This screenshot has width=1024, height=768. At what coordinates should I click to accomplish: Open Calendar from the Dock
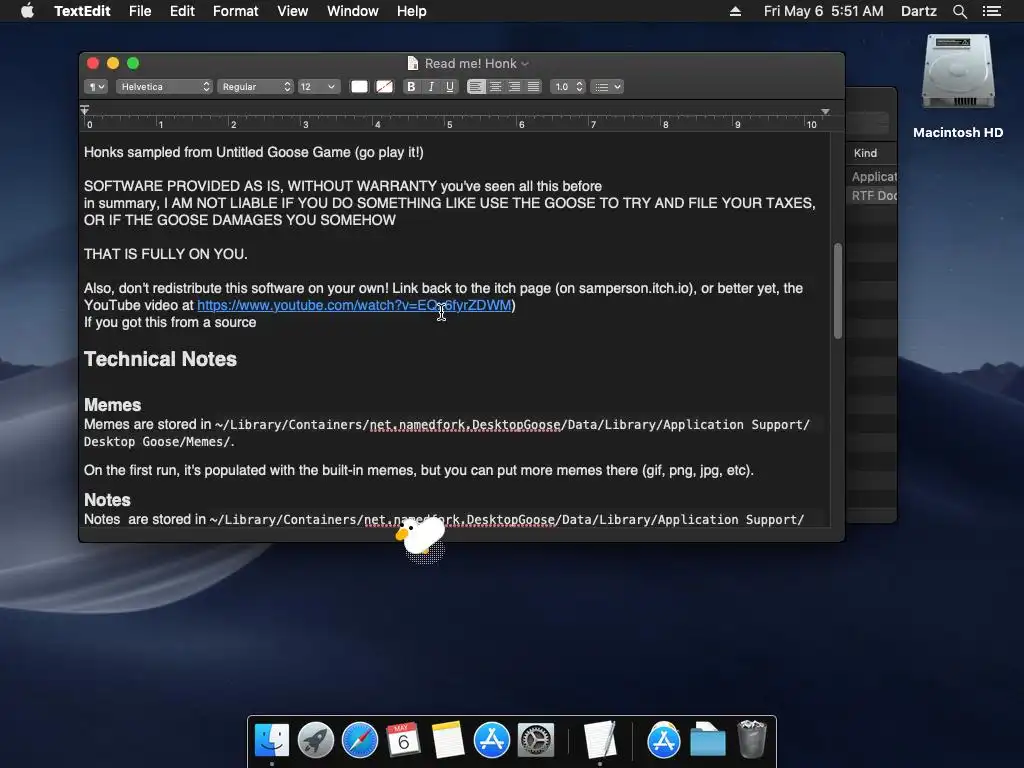(x=404, y=741)
